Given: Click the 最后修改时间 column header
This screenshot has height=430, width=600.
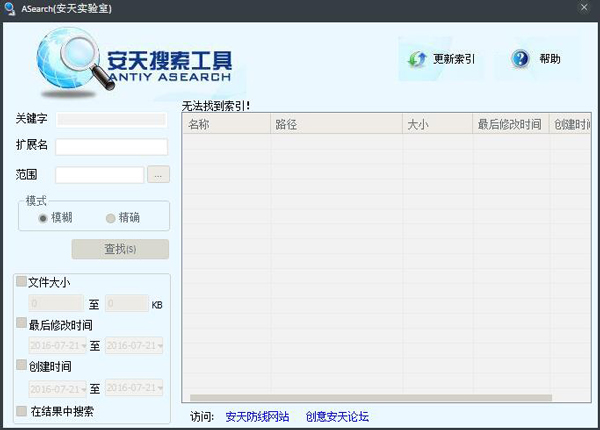Looking at the screenshot, I should click(511, 124).
